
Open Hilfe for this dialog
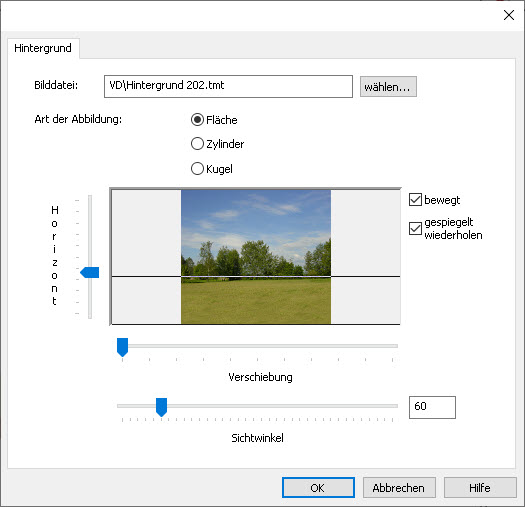tap(480, 488)
